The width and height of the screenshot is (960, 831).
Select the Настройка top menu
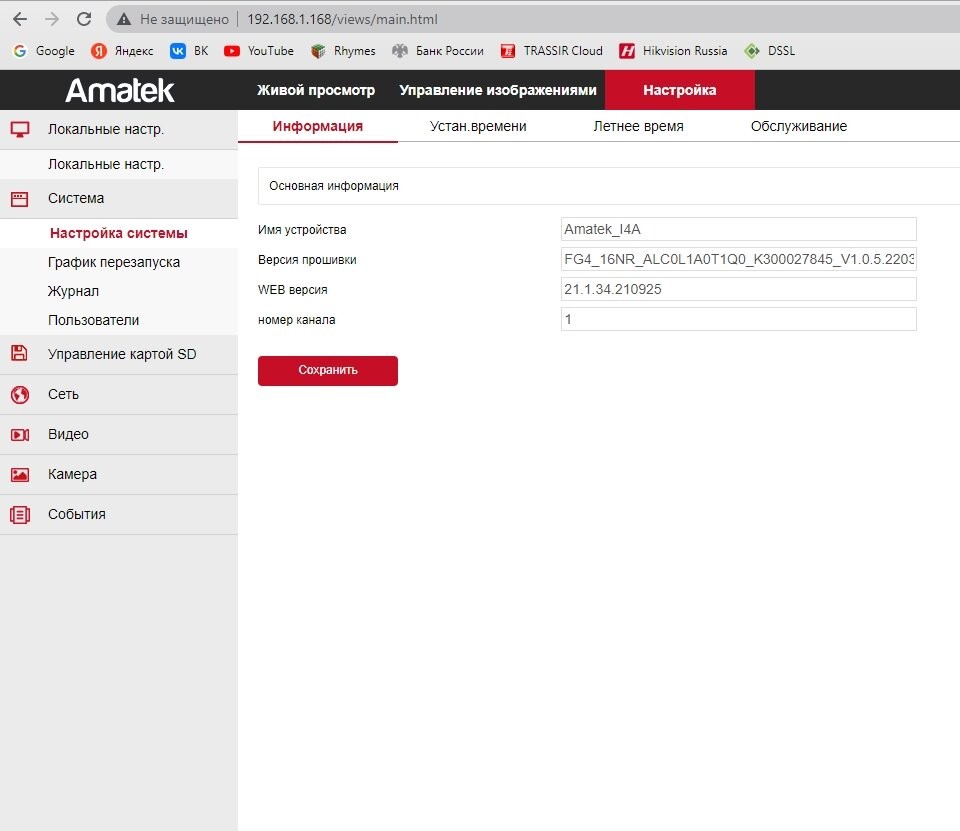680,90
